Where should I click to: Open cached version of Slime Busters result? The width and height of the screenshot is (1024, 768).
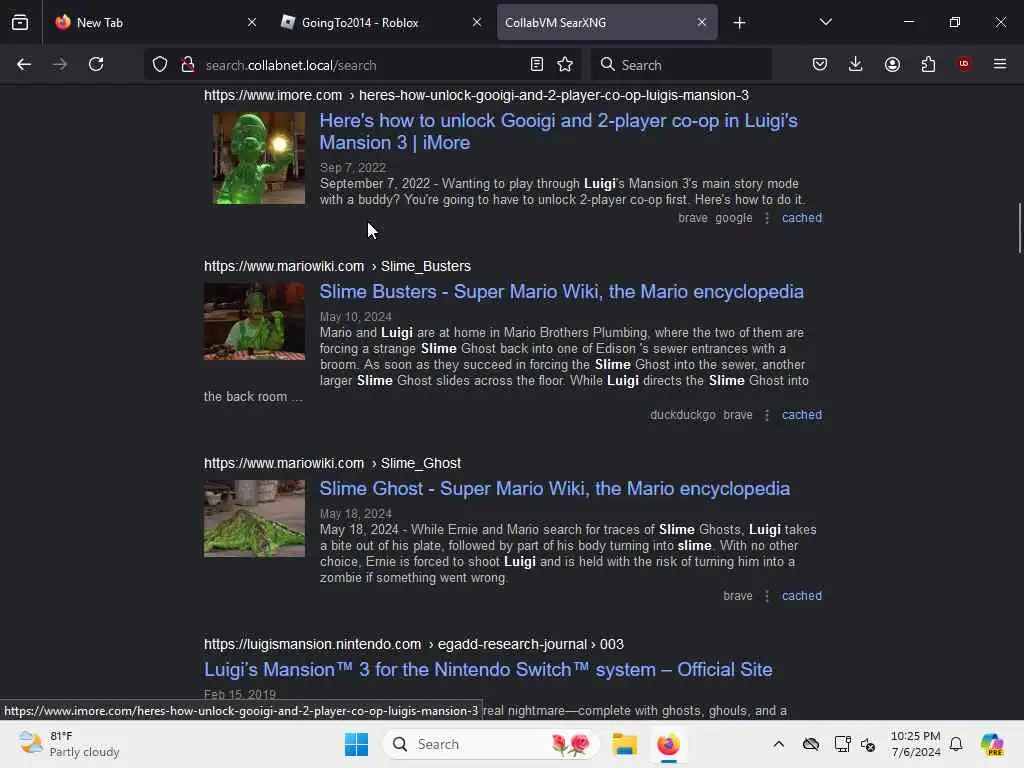point(802,415)
